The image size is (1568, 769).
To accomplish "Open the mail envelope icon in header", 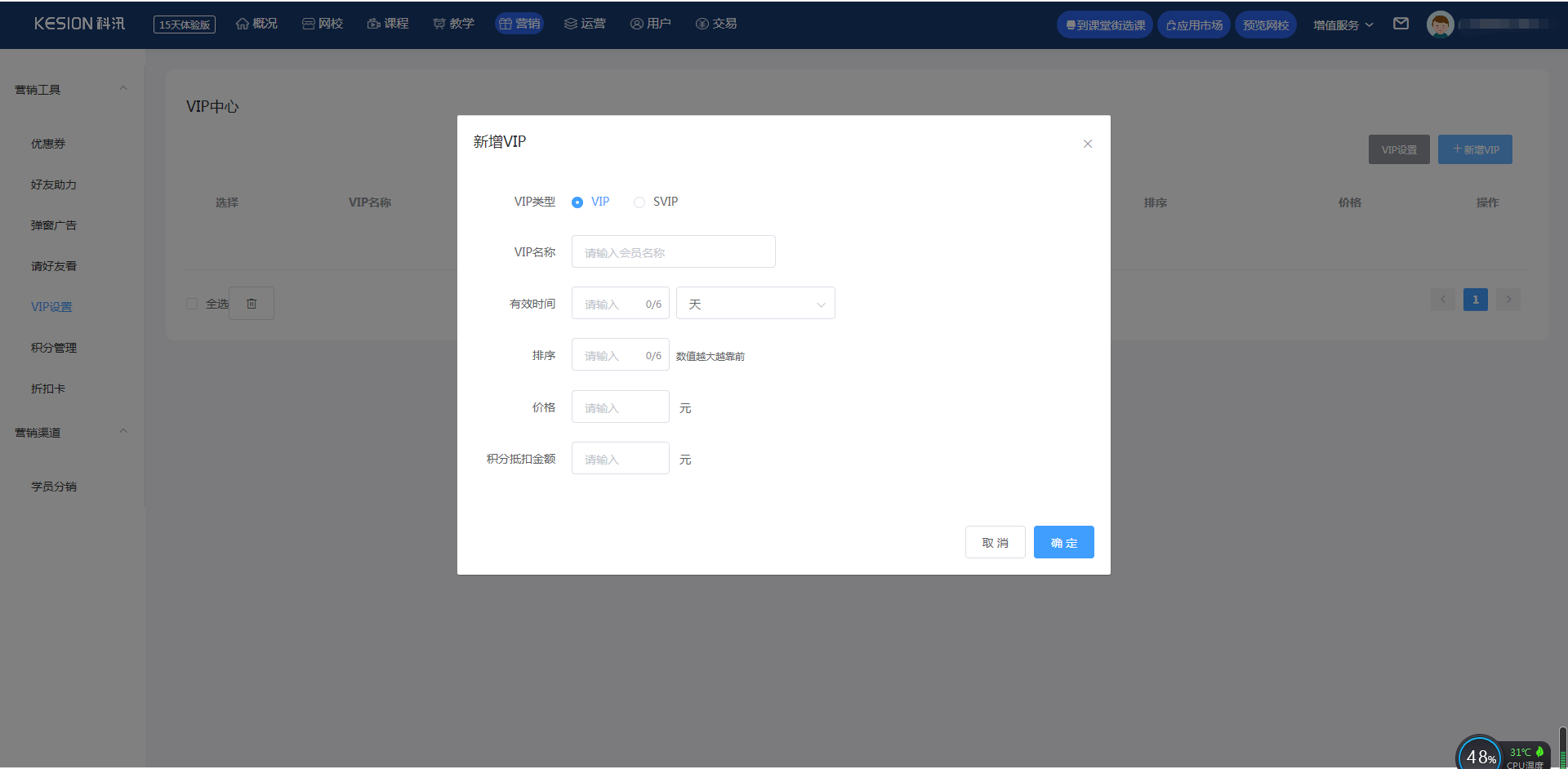I will (x=1401, y=24).
